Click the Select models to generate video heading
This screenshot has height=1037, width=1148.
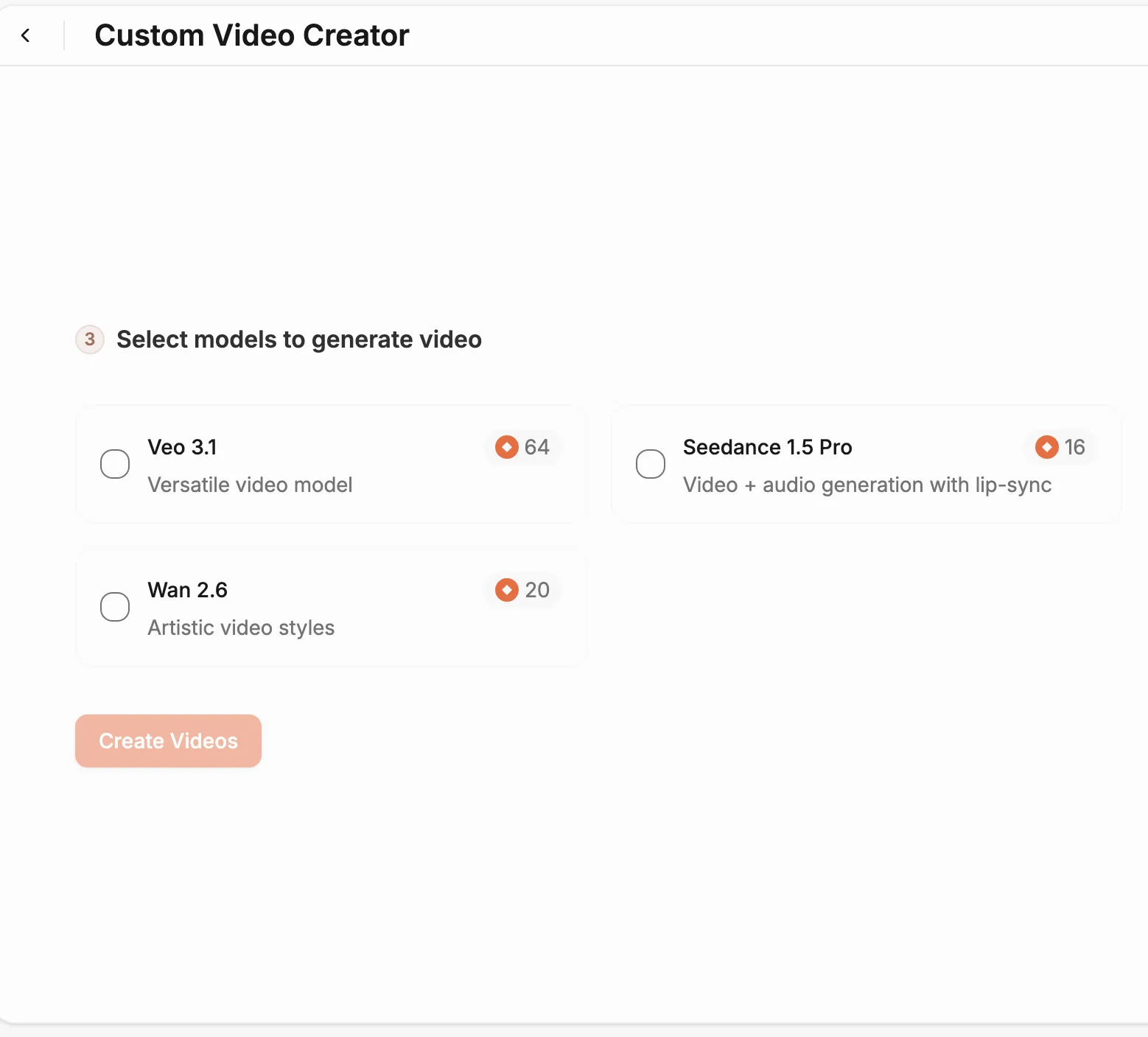coord(299,340)
